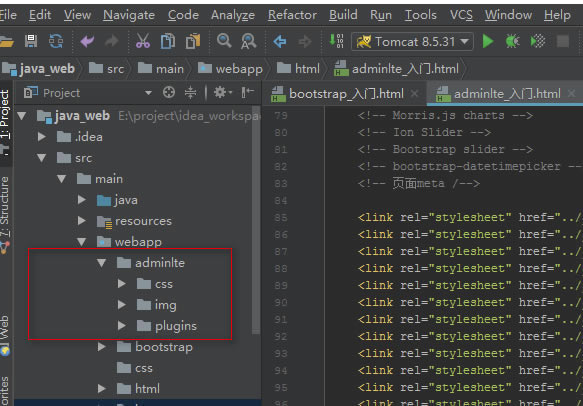Switch to the bootstrap_入门.html tab
Image resolution: width=583 pixels, height=406 pixels.
346,93
